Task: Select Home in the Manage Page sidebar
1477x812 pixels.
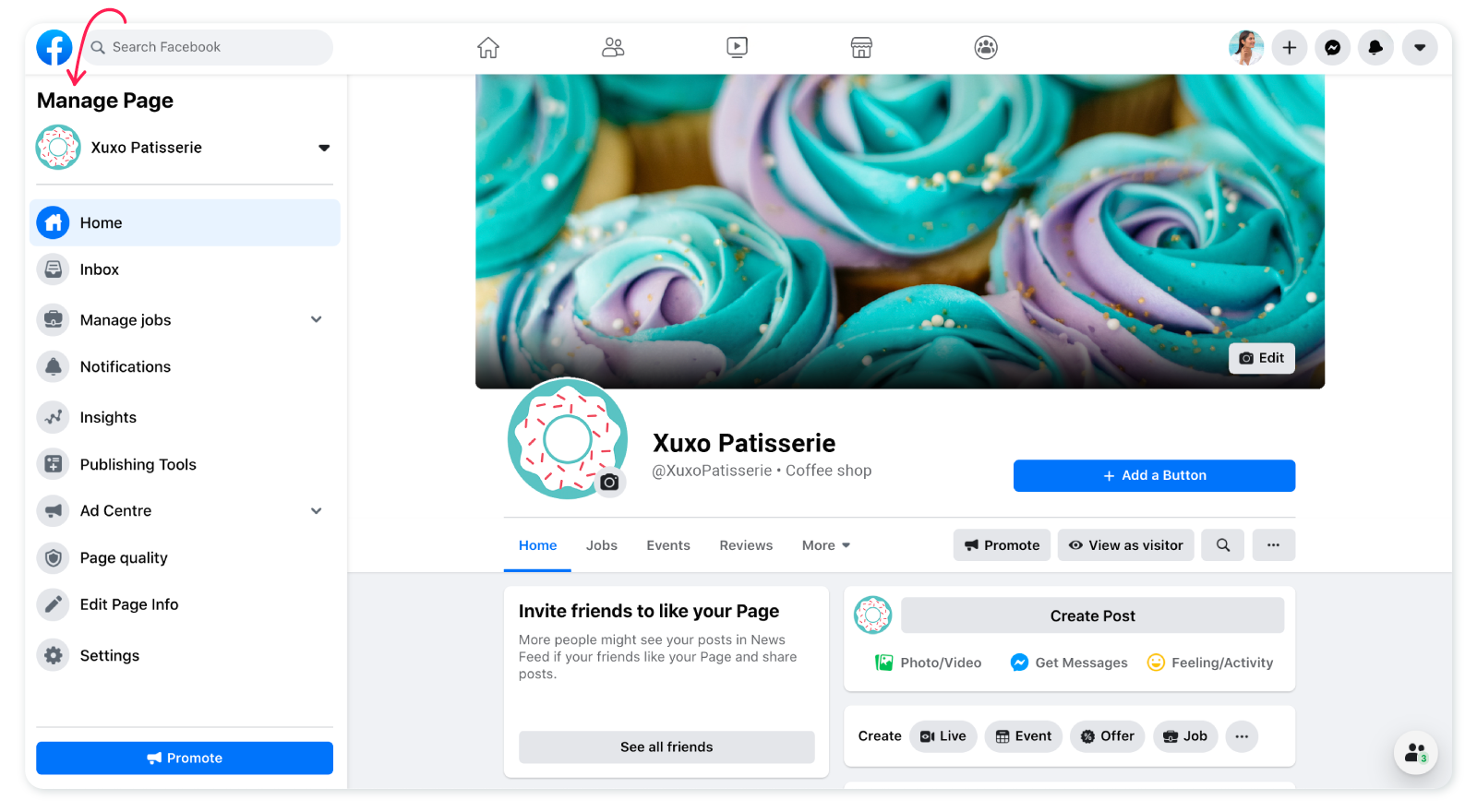Action: (185, 222)
